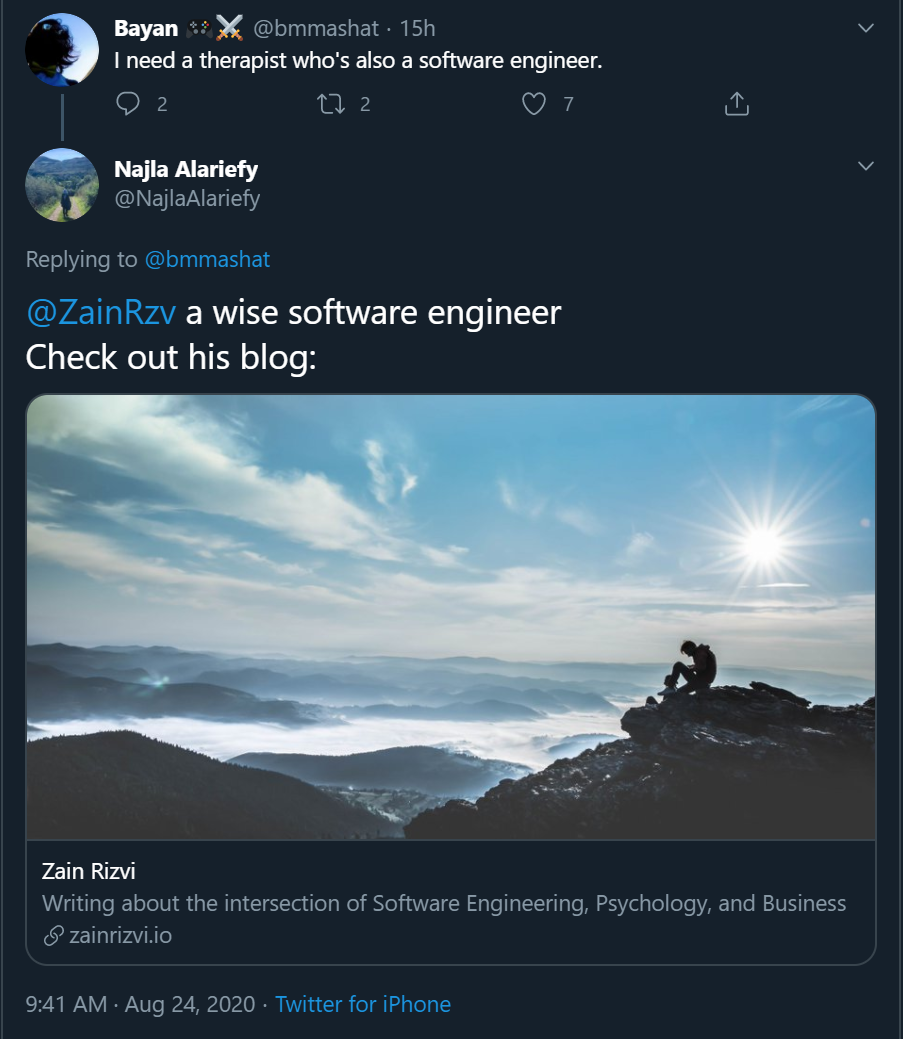This screenshot has width=903, height=1039.
Task: Click the 15h timestamp on Bayan's tweet
Action: pyautogui.click(x=417, y=28)
